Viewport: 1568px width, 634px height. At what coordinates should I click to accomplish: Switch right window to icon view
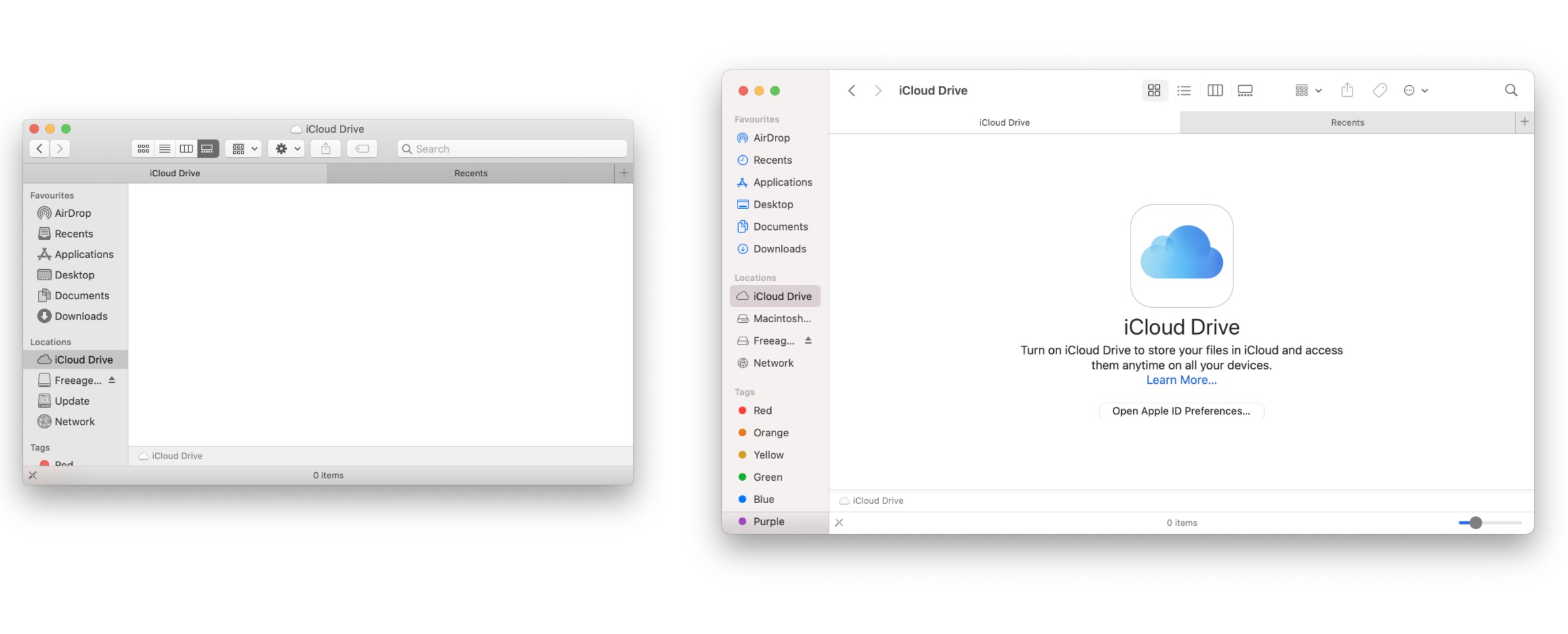click(1154, 90)
